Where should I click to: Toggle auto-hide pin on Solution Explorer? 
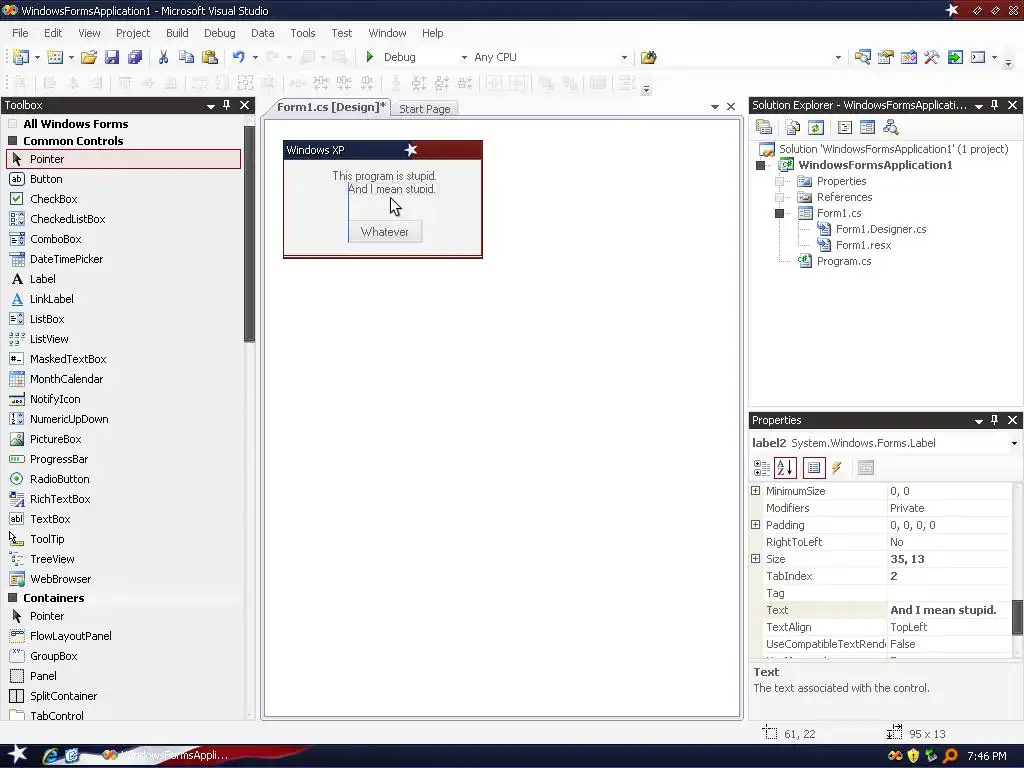(x=995, y=104)
